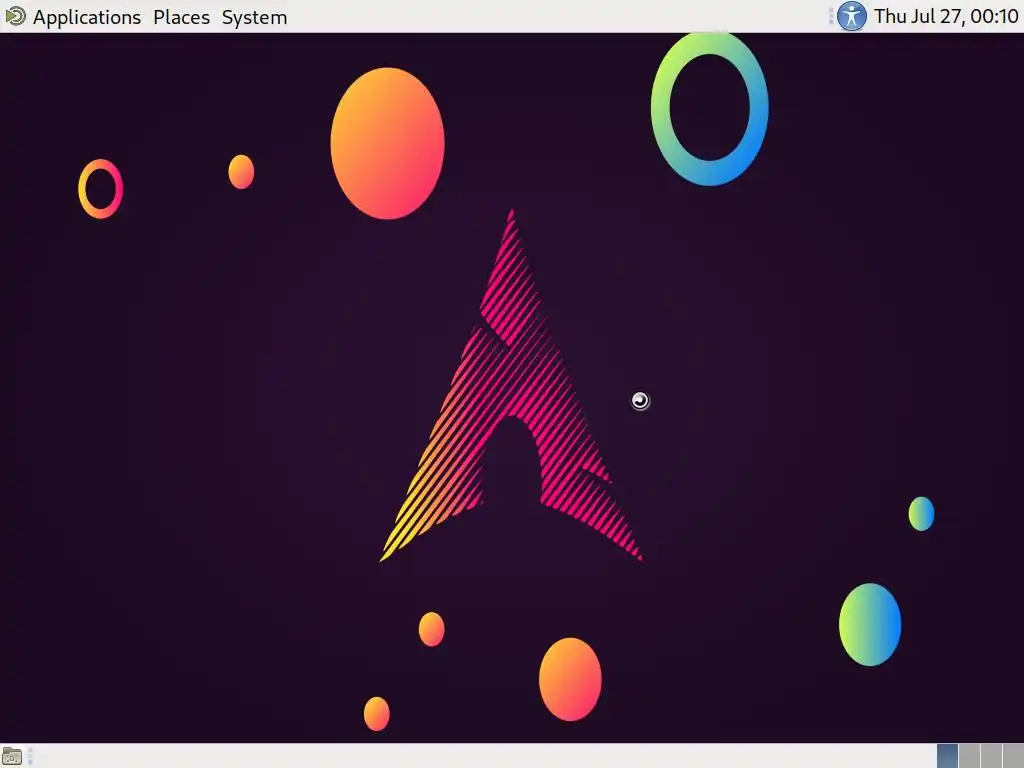Open the accessibility icon in top panel
Screen dimensions: 1024x768
(x=852, y=16)
